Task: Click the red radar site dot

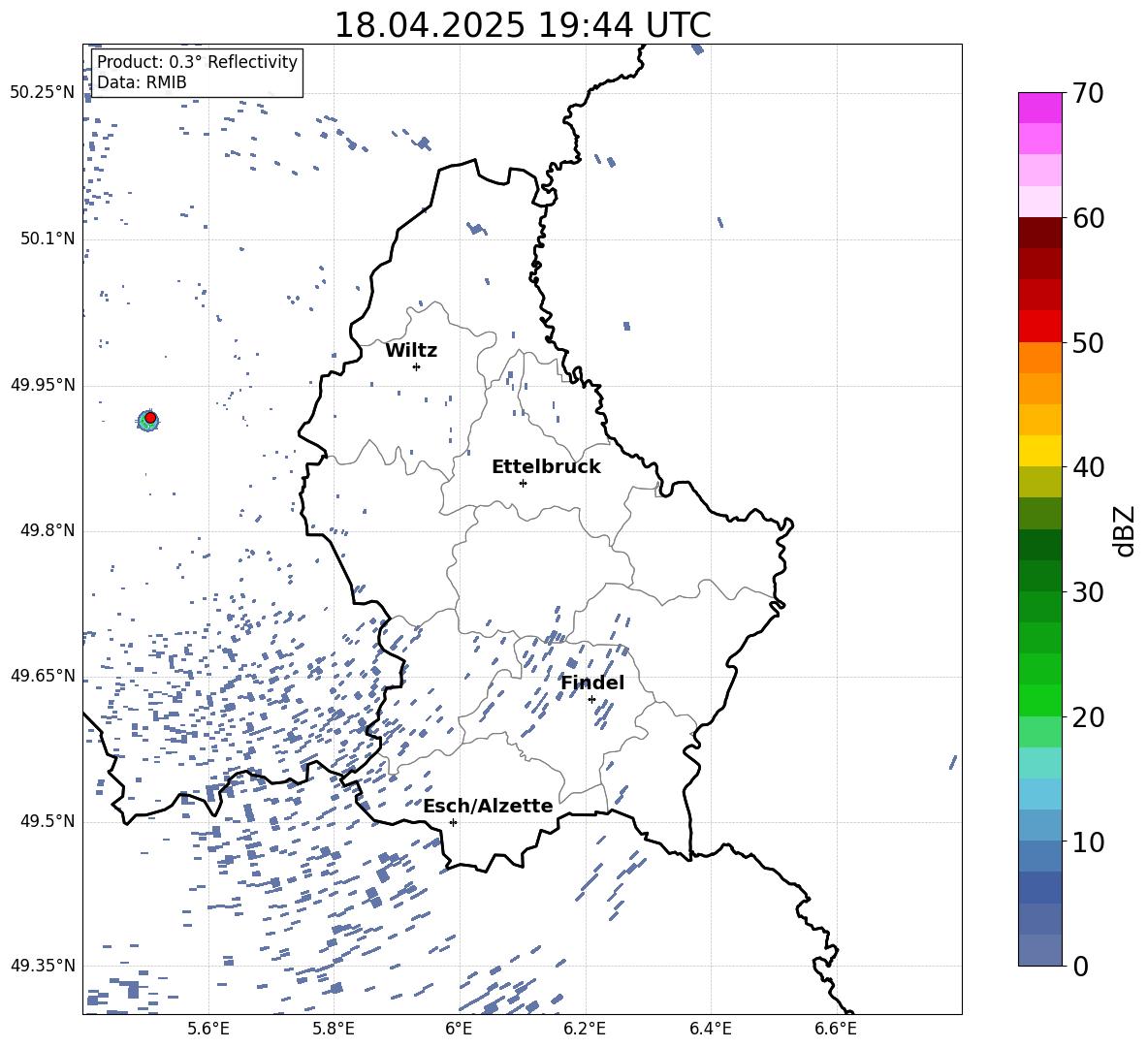Action: coord(150,418)
